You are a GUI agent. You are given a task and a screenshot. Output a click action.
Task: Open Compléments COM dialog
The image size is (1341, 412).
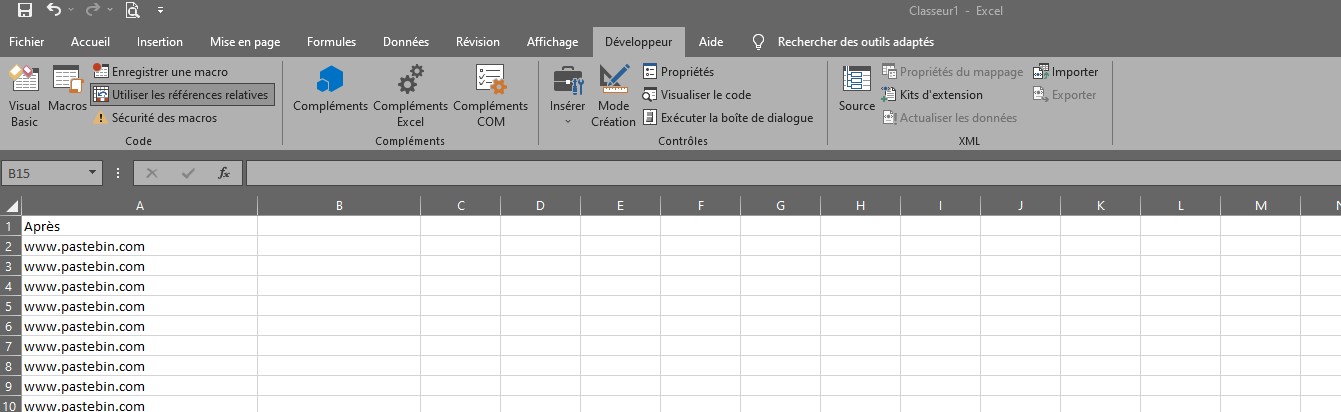[490, 96]
